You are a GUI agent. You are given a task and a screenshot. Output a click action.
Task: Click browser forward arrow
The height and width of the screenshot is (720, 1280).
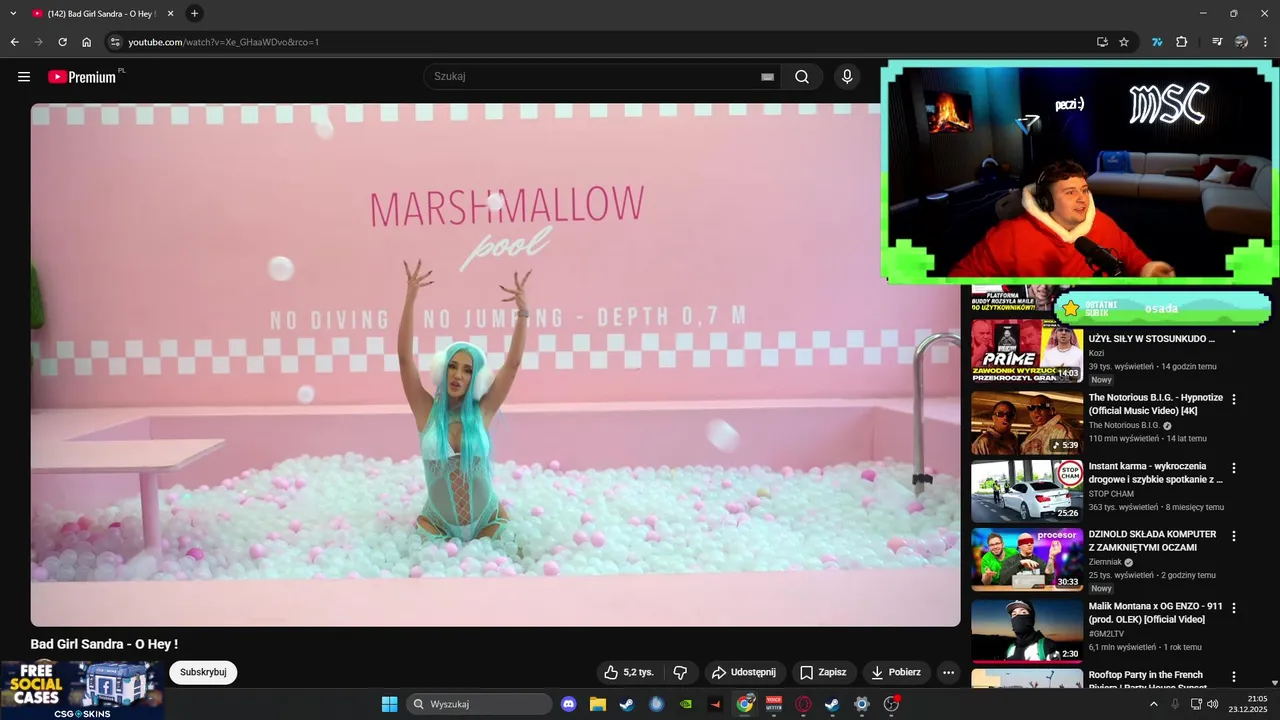[38, 42]
